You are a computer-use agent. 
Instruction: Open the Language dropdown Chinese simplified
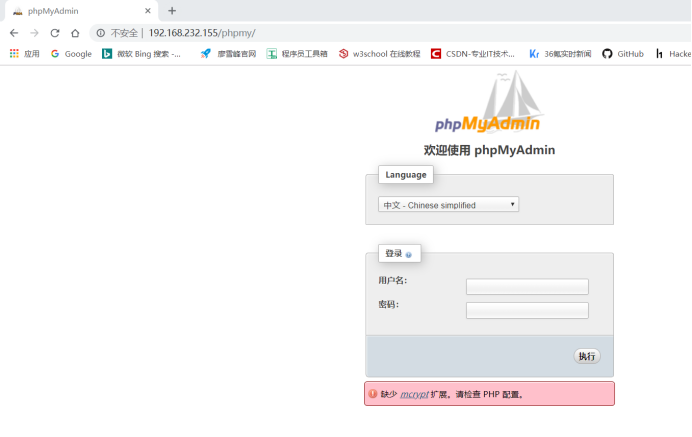(x=448, y=204)
